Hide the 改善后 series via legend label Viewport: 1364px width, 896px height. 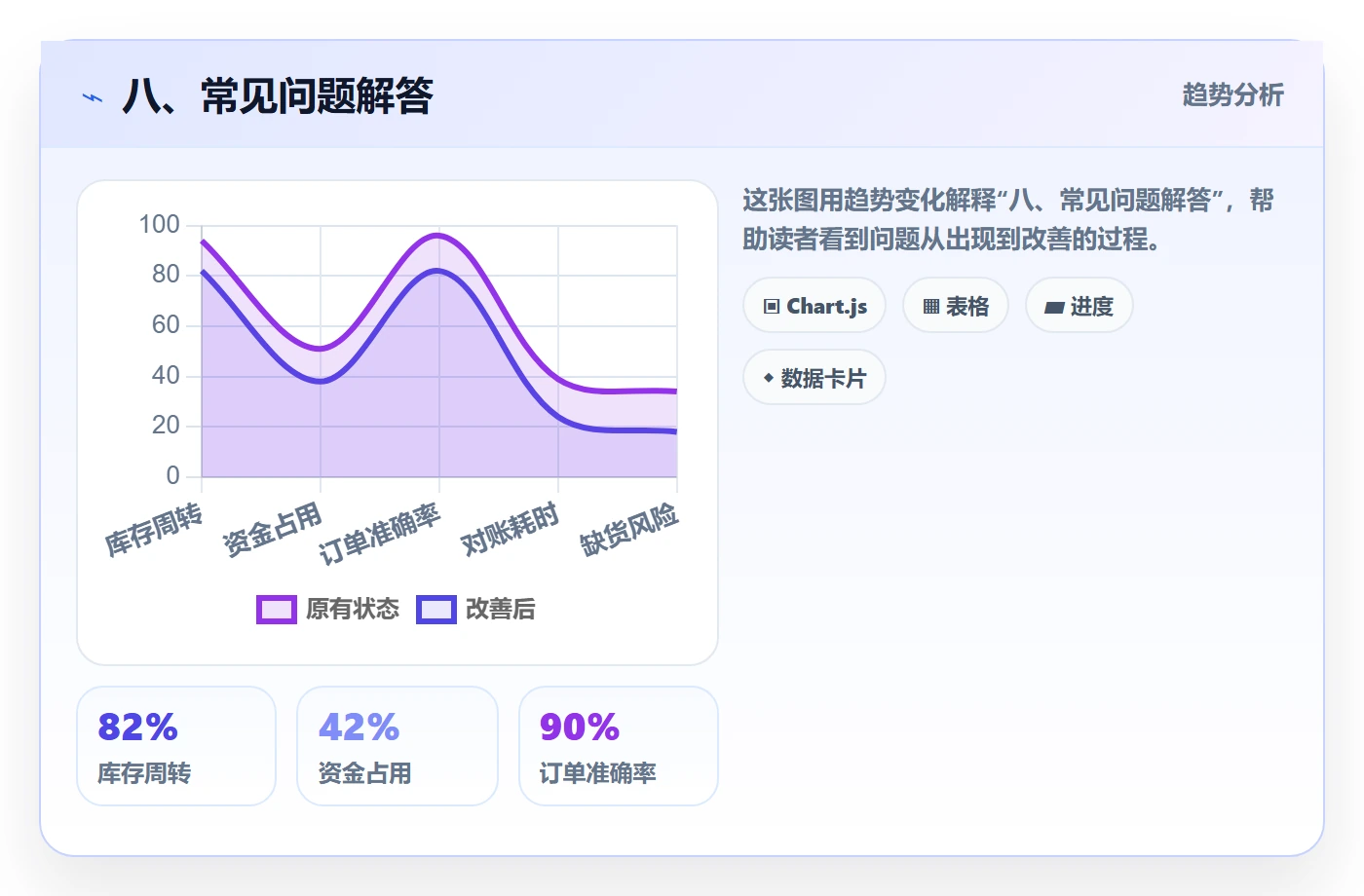(501, 610)
